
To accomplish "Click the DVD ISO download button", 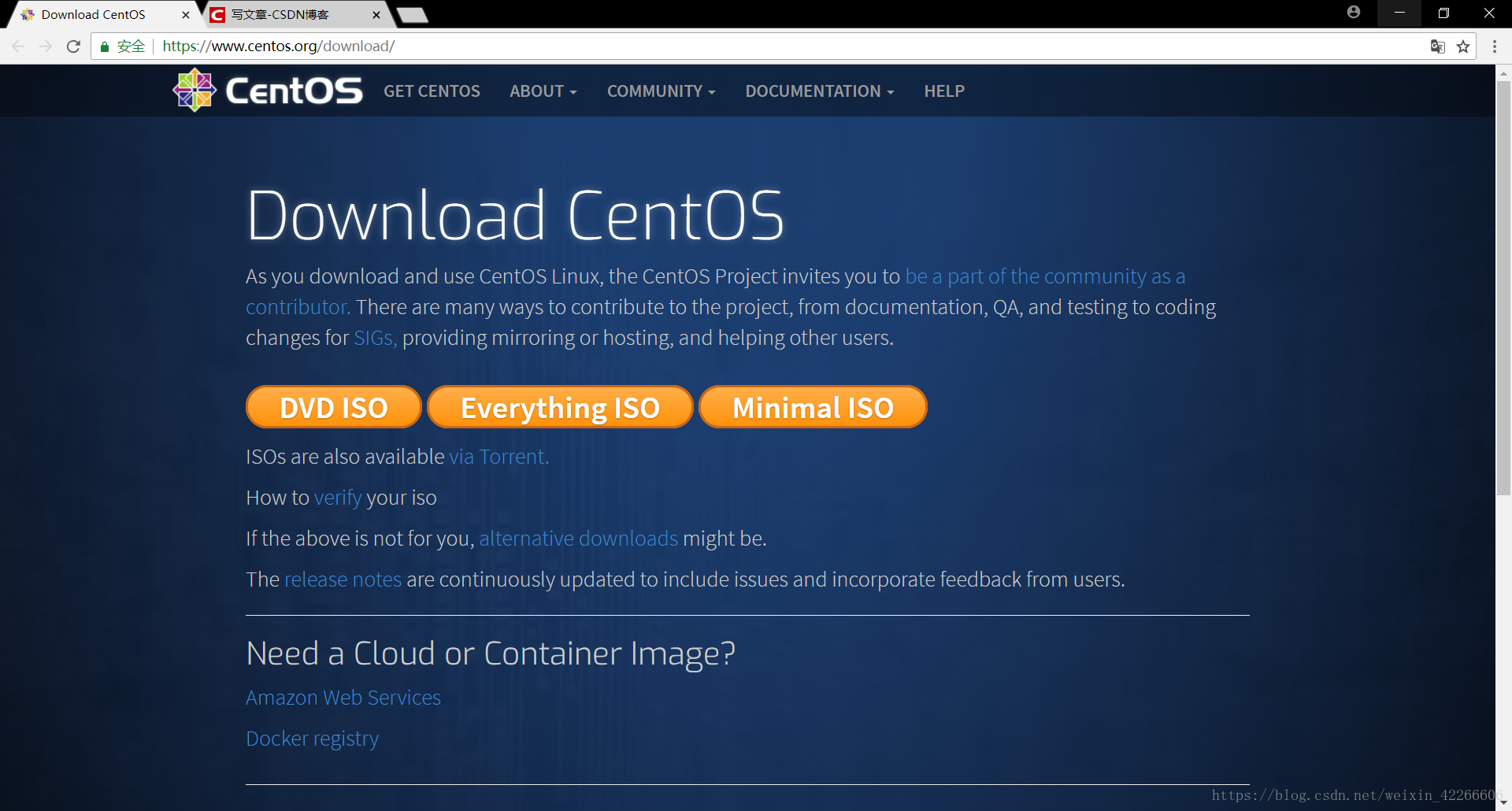I will pyautogui.click(x=334, y=407).
